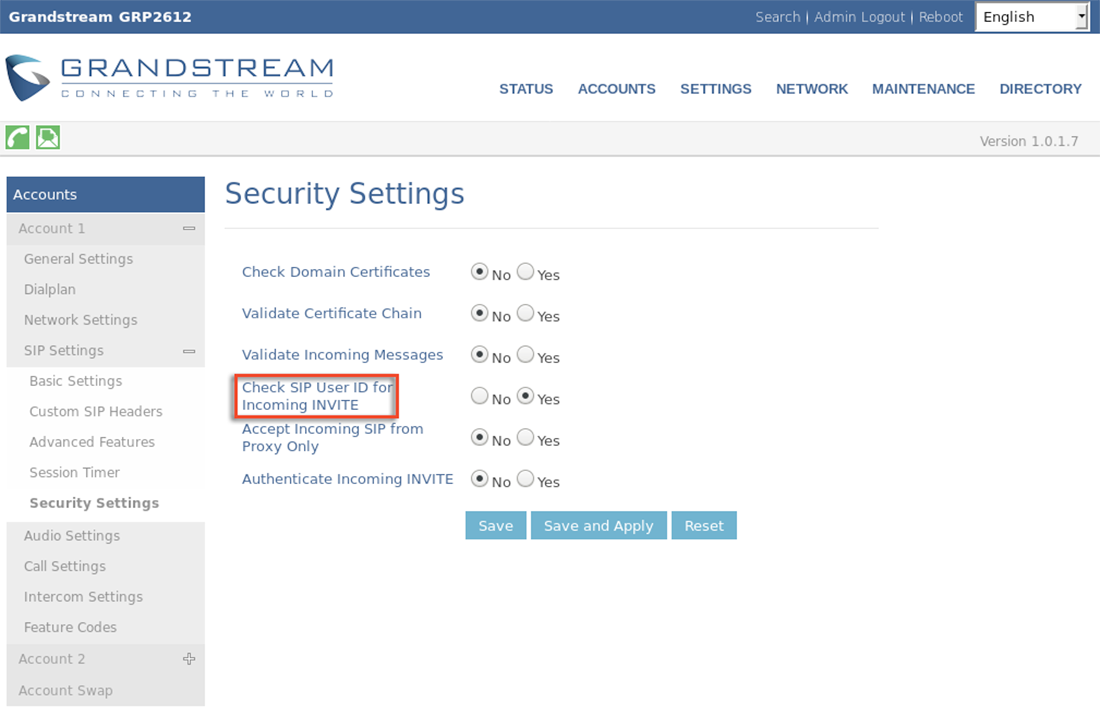Set Check Domain Certificates to Yes
The width and height of the screenshot is (1100, 716).
pyautogui.click(x=525, y=271)
